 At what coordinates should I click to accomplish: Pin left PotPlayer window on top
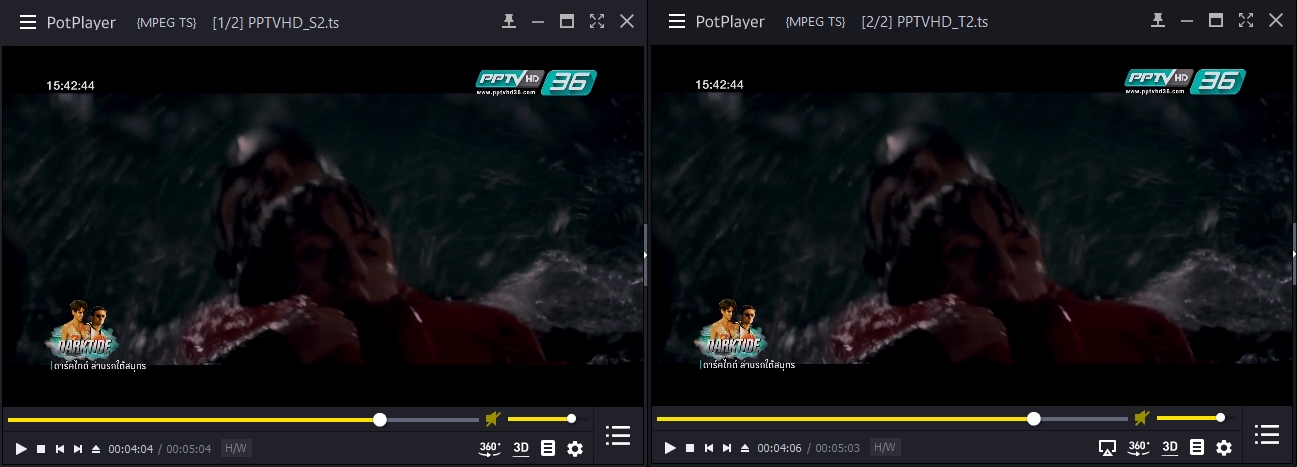coord(509,21)
